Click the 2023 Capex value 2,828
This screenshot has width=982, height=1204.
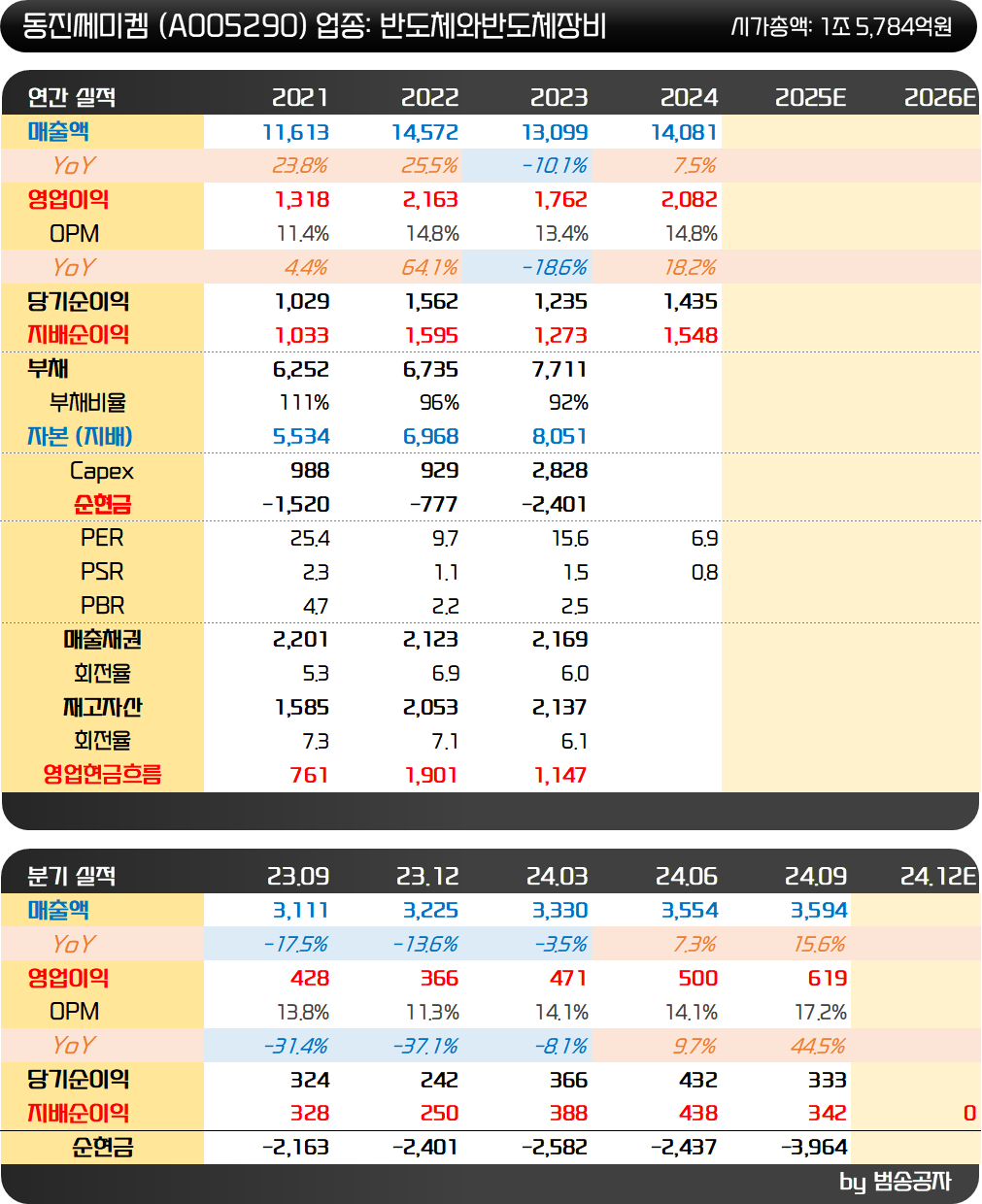point(560,470)
